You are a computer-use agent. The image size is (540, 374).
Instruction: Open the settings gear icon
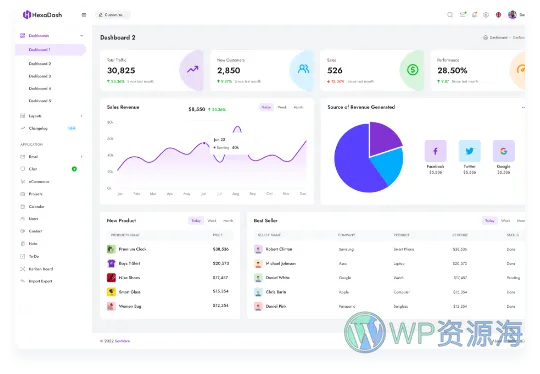tap(486, 15)
